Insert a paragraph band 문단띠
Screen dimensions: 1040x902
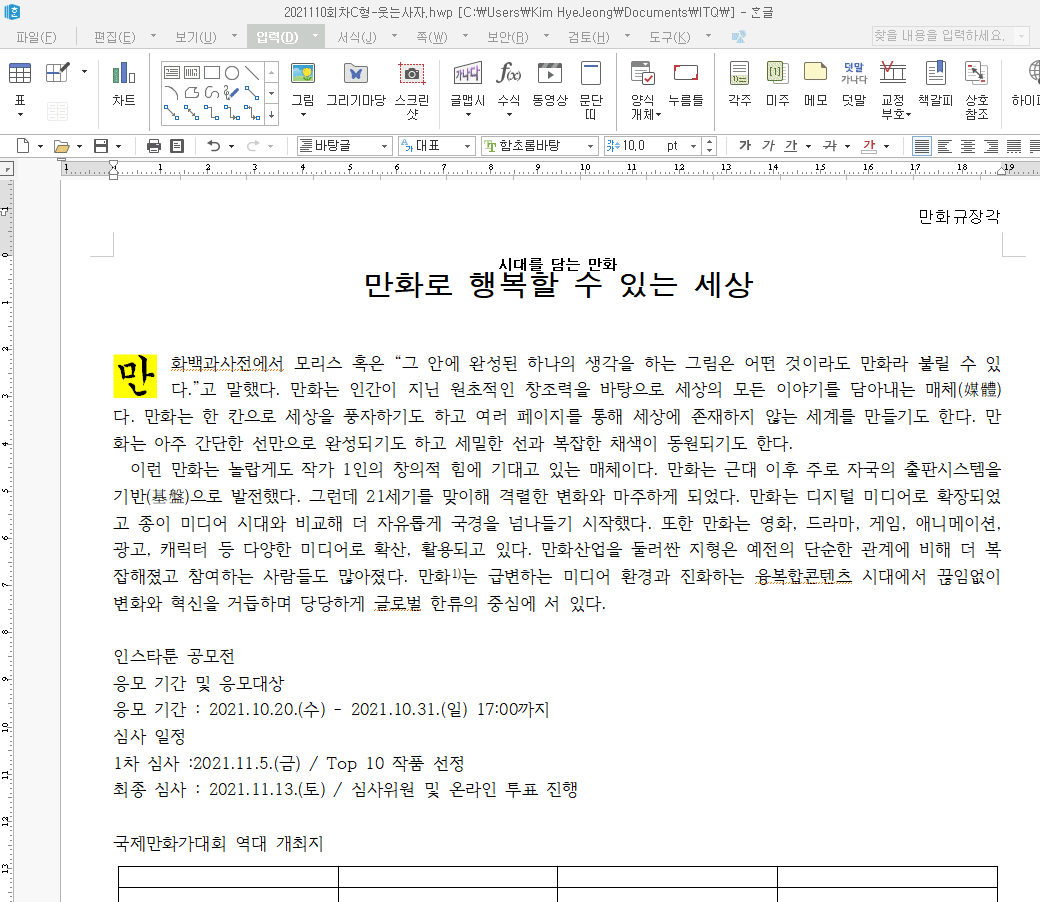[590, 91]
